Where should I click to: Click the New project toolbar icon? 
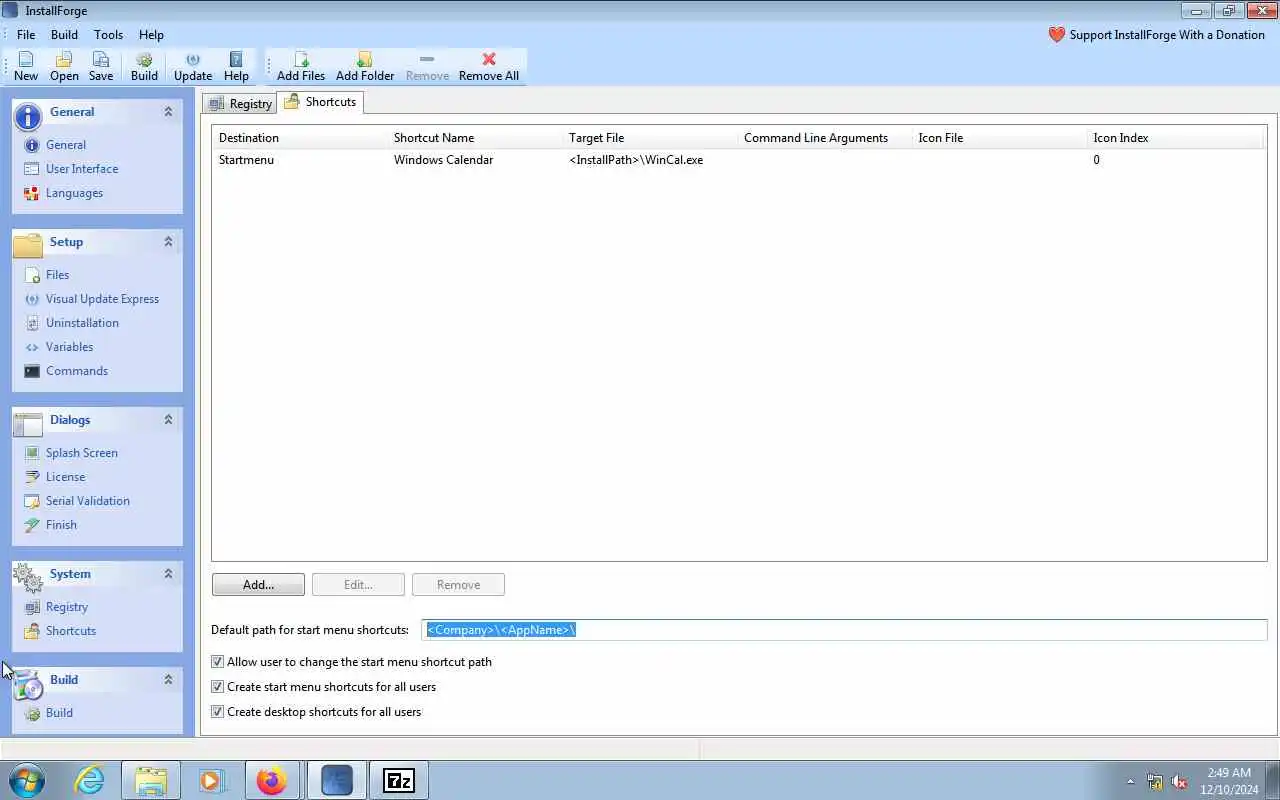pyautogui.click(x=26, y=67)
